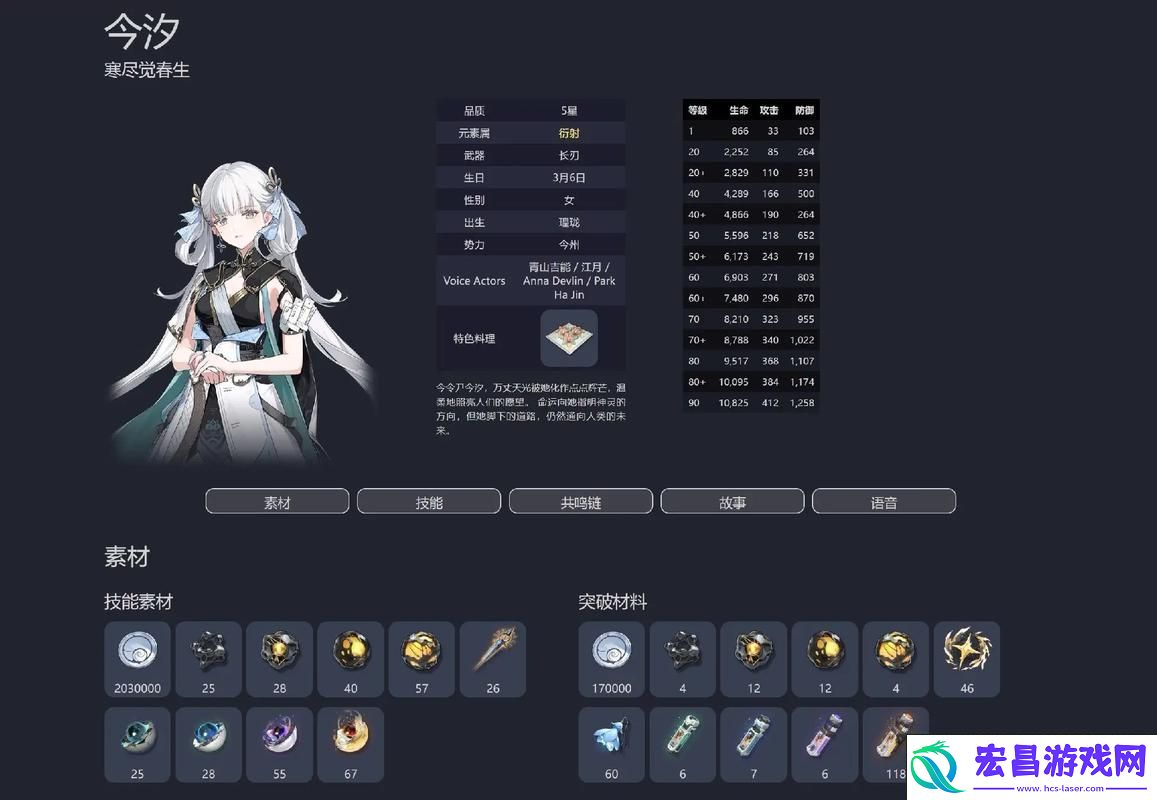Select the skill material showing count 40
The height and width of the screenshot is (800, 1157).
[350, 659]
